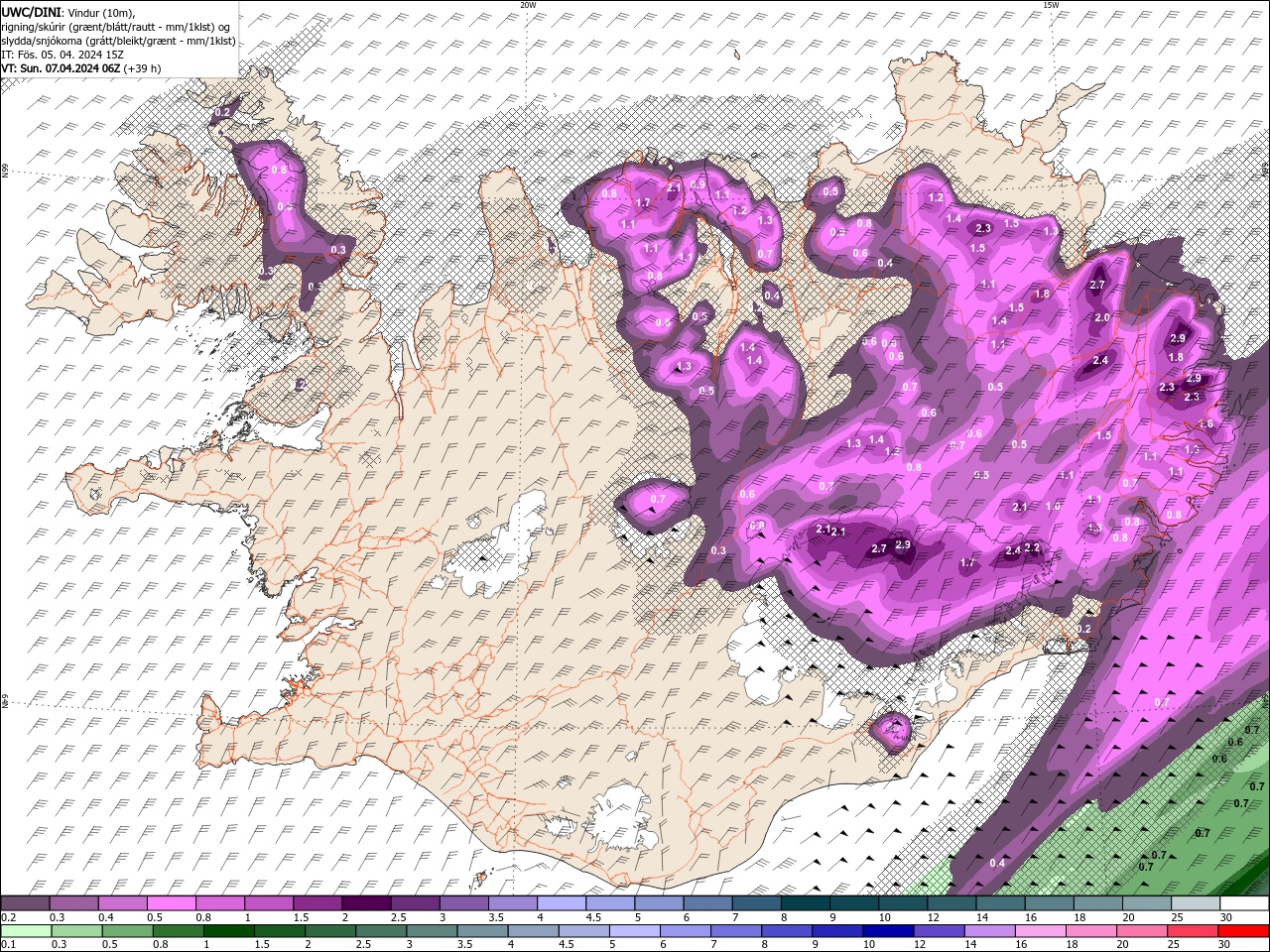Viewport: 1270px width, 952px height.
Task: Click the '20W' longitude label
Action: tap(528, 5)
